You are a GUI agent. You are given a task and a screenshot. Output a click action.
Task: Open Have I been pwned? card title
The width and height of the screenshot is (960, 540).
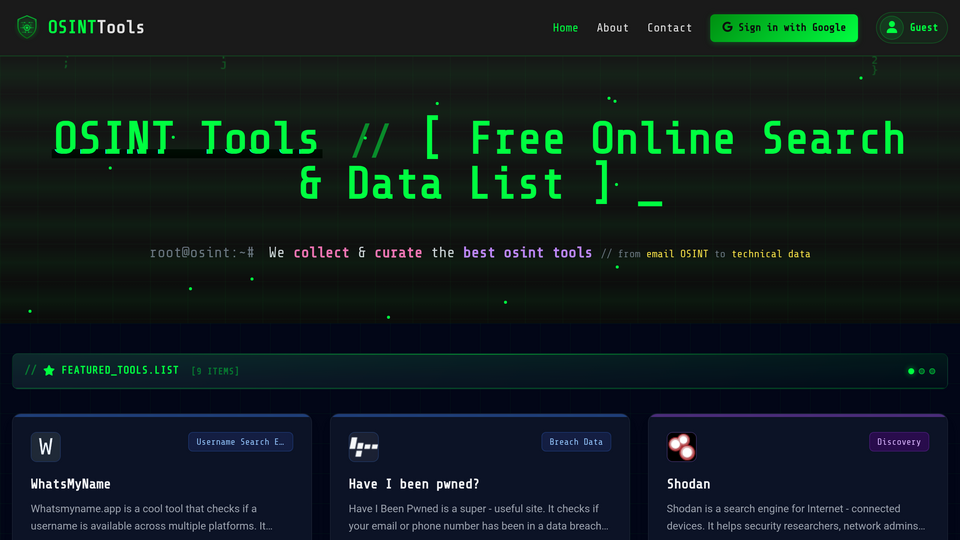click(414, 484)
